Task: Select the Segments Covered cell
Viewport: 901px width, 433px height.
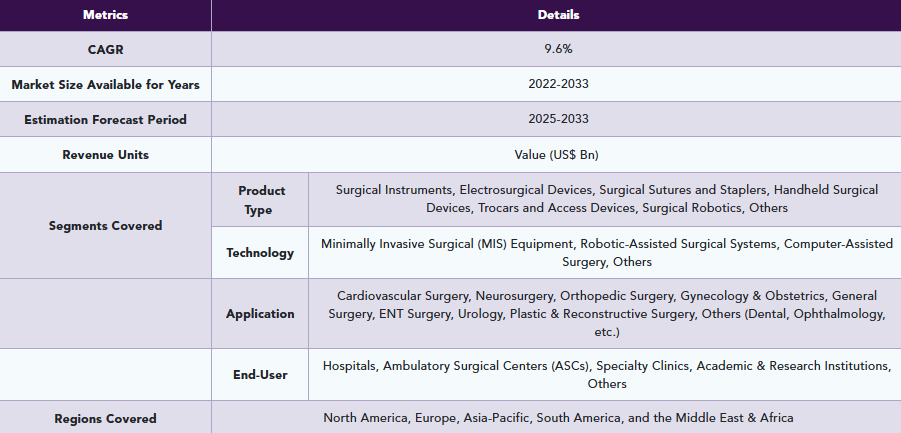Action: tap(105, 225)
